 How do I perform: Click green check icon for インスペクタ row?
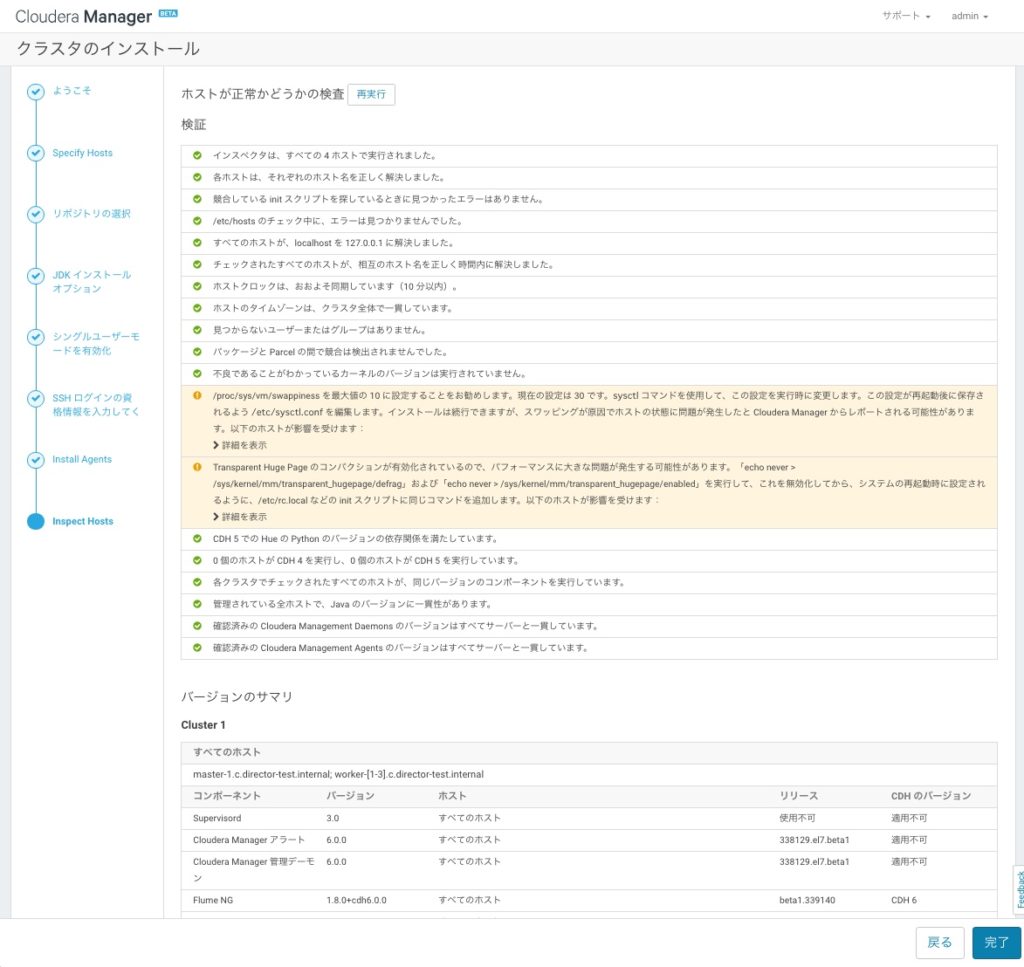click(x=197, y=155)
